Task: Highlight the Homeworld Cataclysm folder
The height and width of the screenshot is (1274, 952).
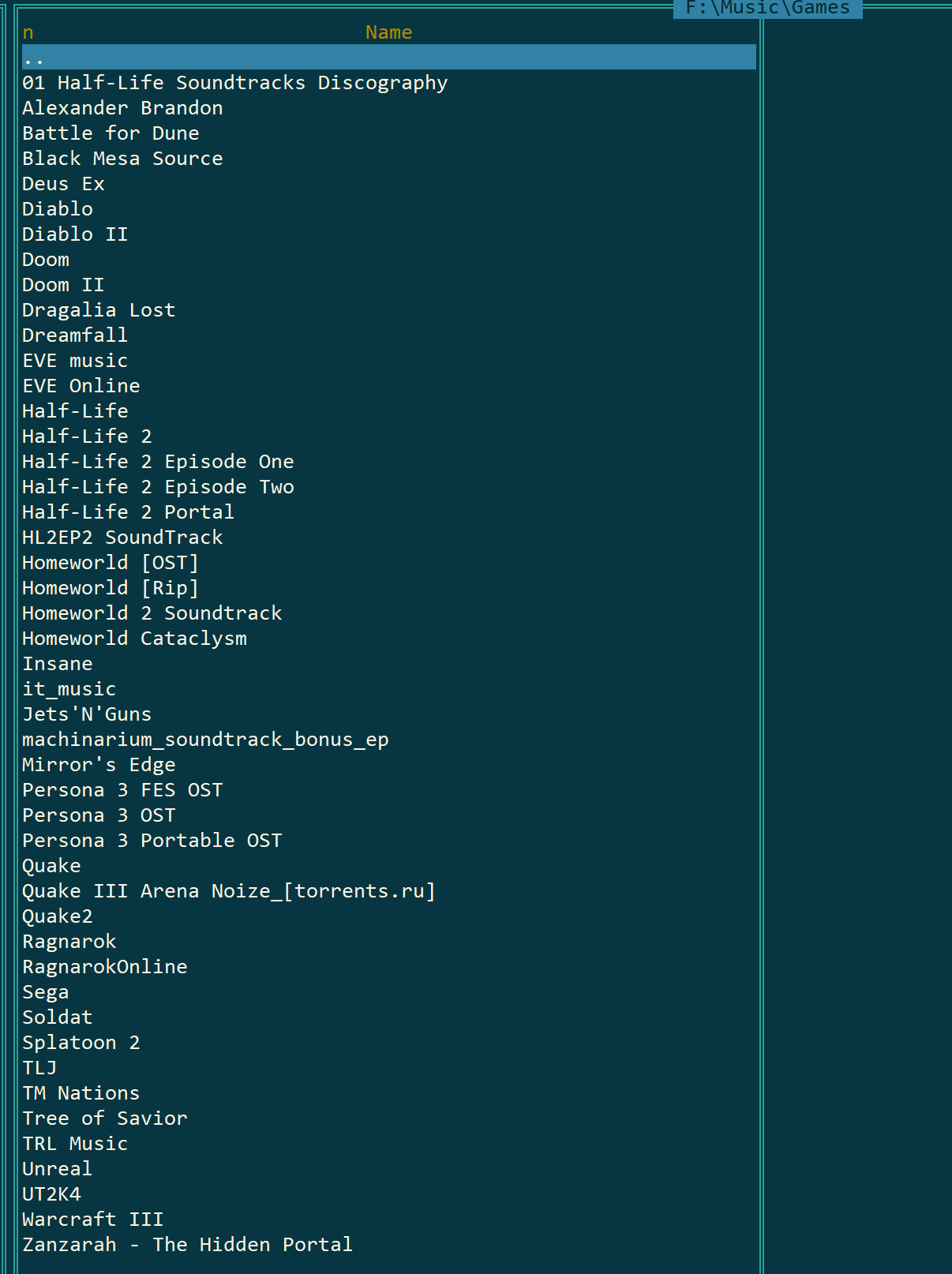Action: point(134,639)
